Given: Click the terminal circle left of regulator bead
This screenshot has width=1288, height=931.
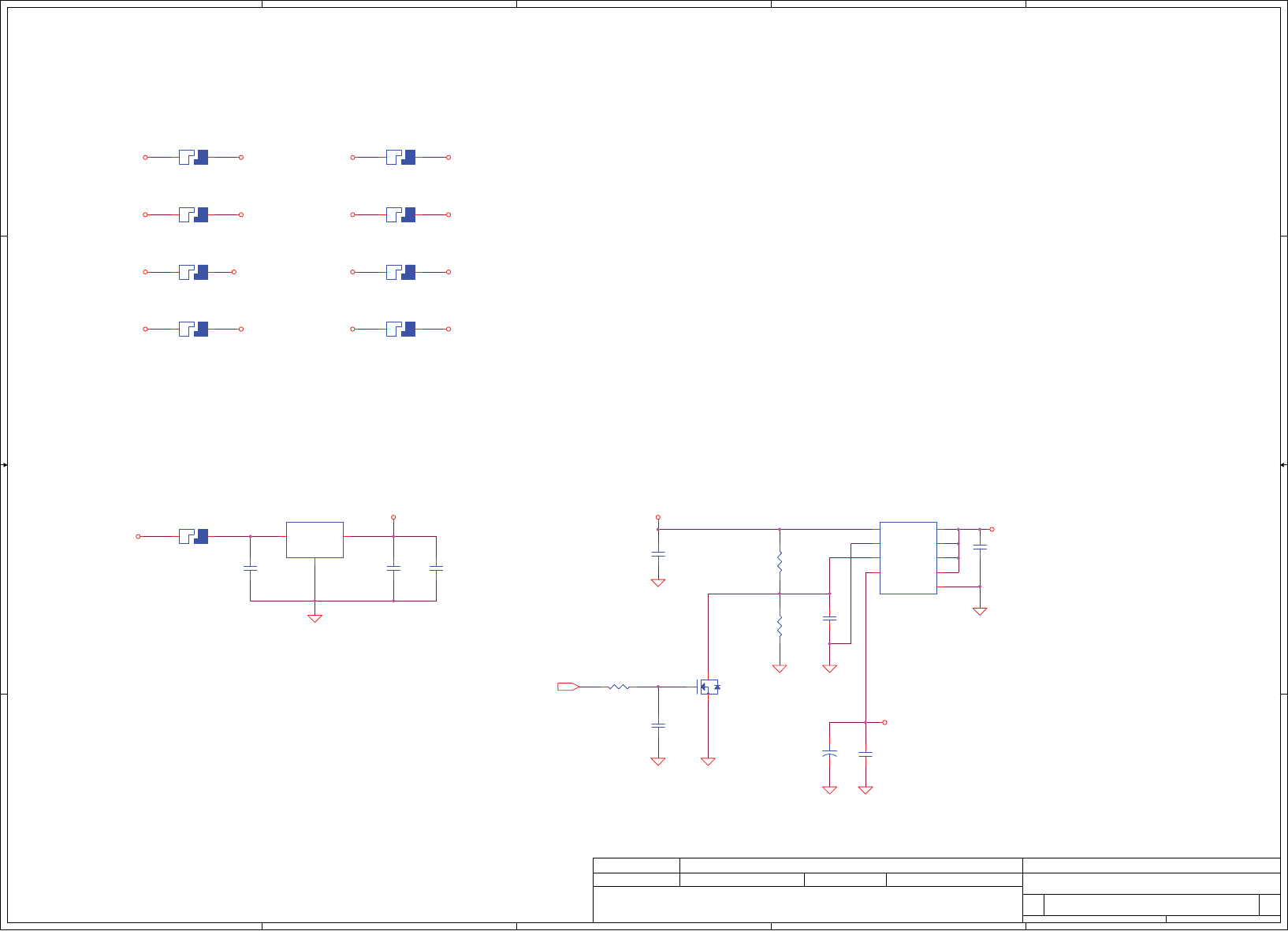Looking at the screenshot, I should tap(138, 537).
